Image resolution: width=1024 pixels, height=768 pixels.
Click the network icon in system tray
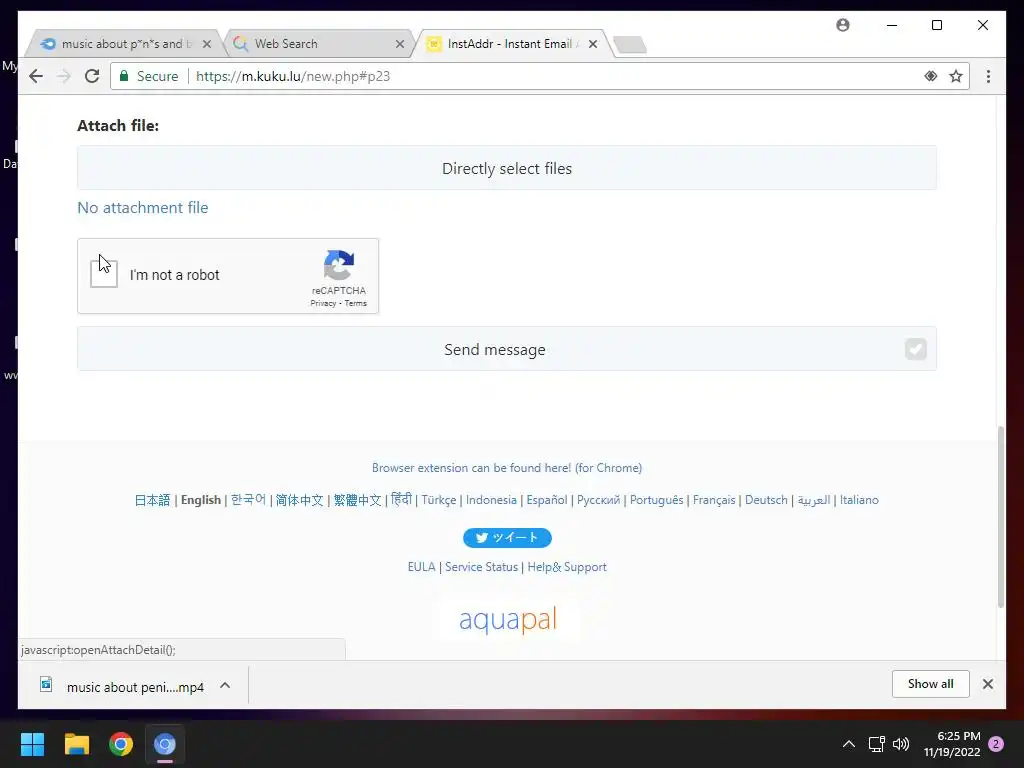(x=876, y=744)
